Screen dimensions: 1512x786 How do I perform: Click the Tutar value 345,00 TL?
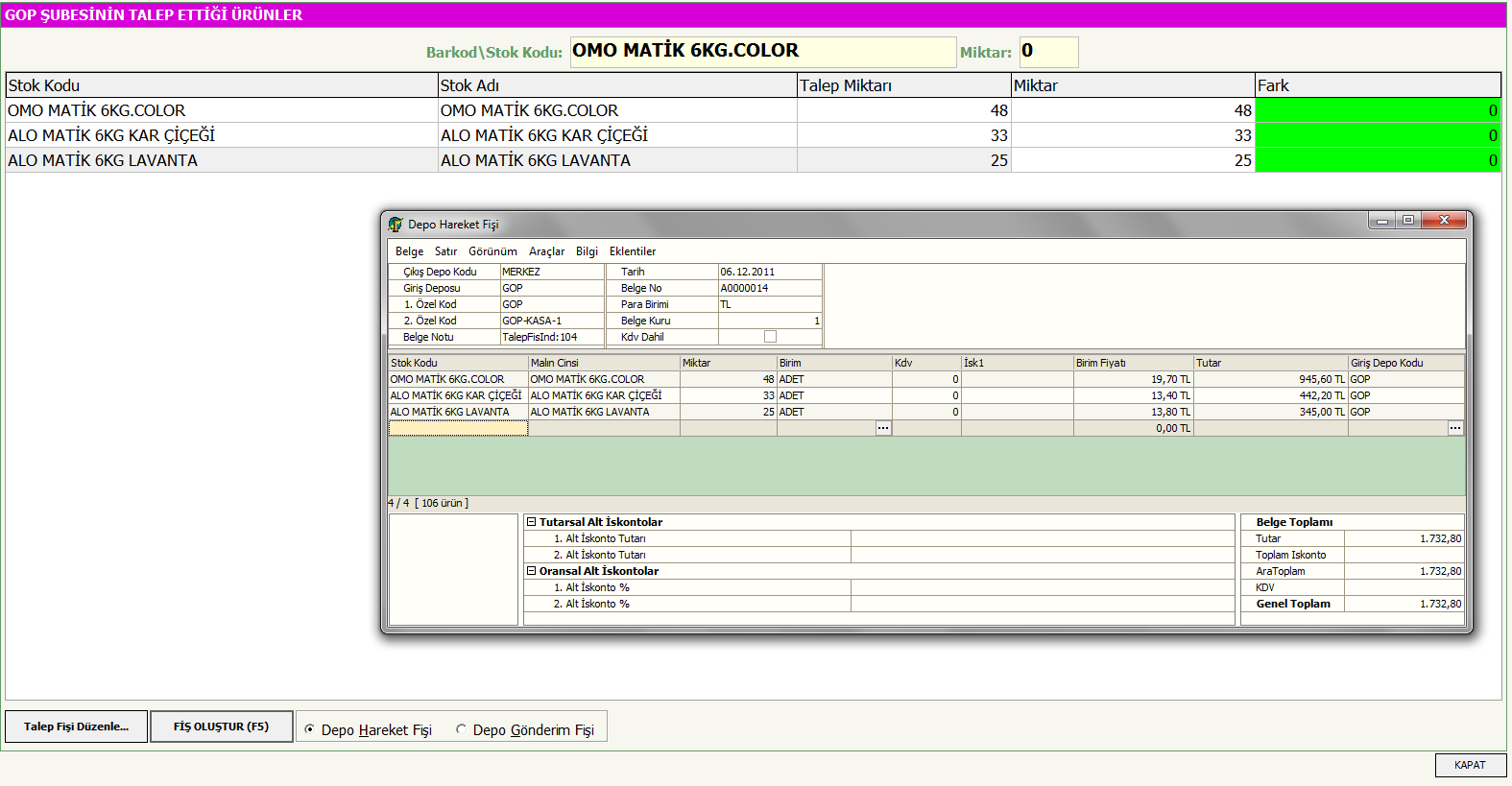(1271, 412)
